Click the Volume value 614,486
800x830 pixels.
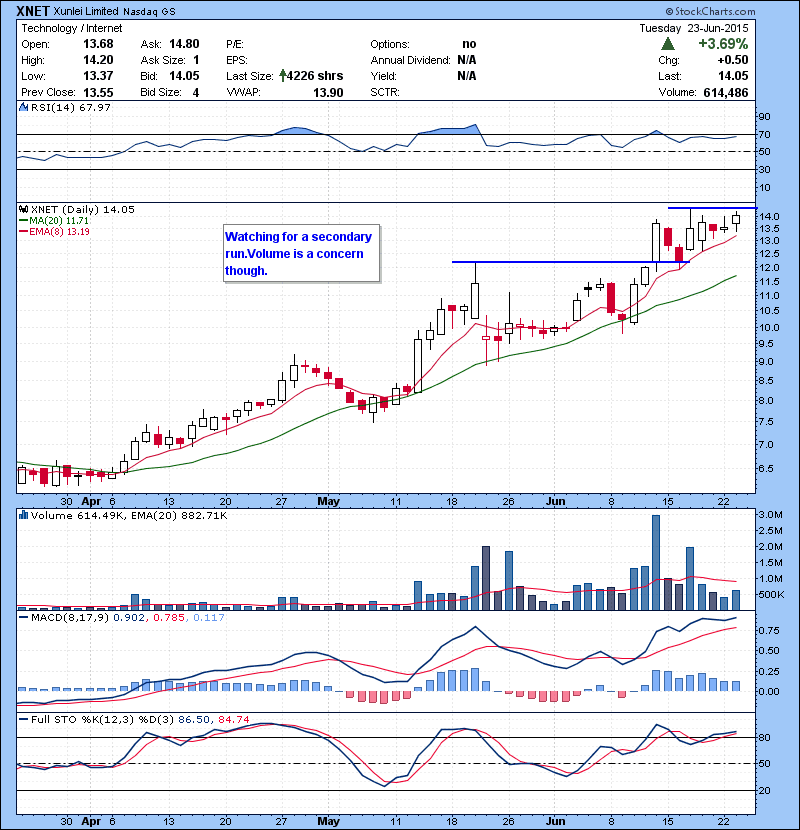click(x=726, y=92)
